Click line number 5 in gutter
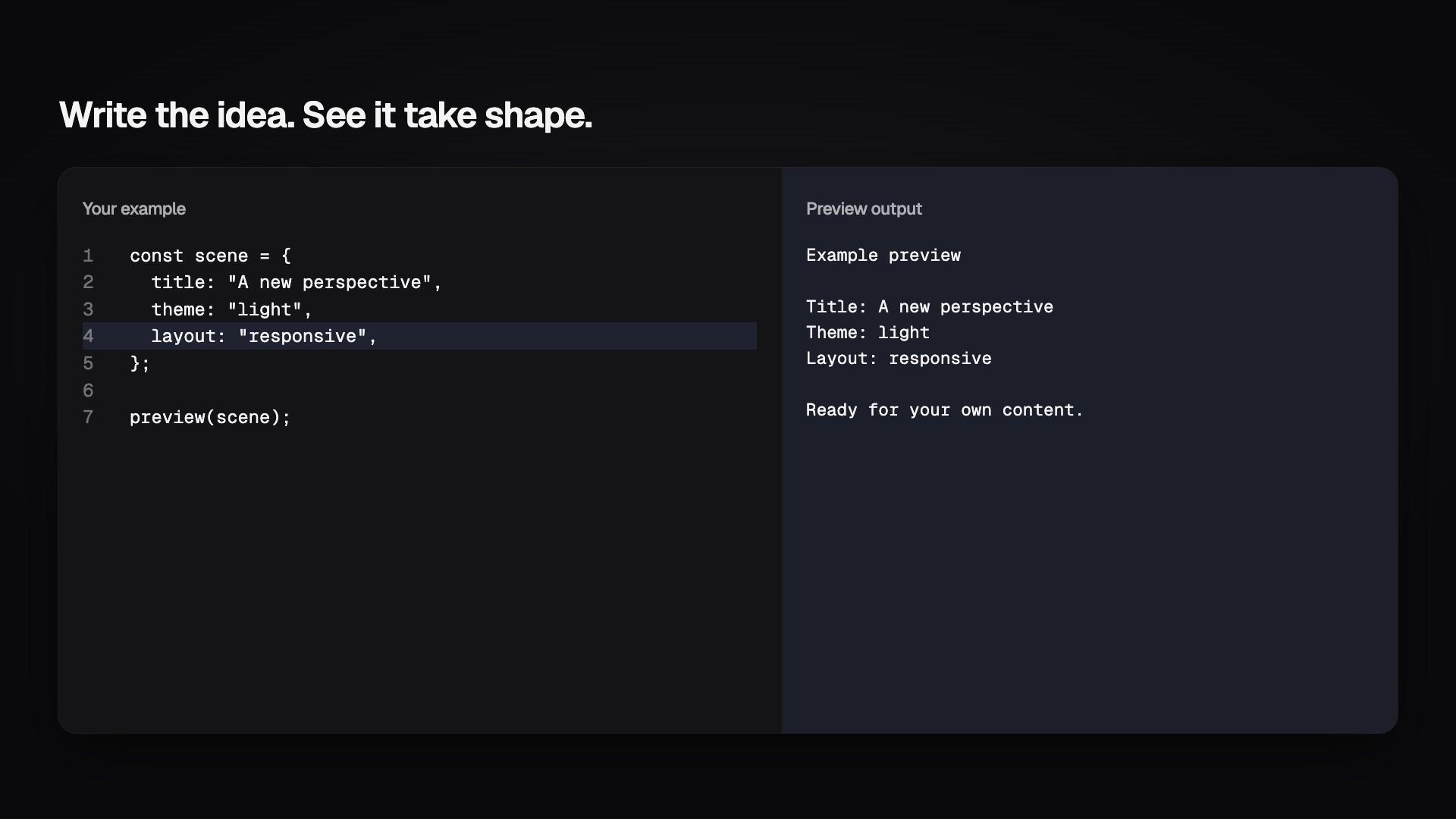The image size is (1456, 819). (x=88, y=363)
